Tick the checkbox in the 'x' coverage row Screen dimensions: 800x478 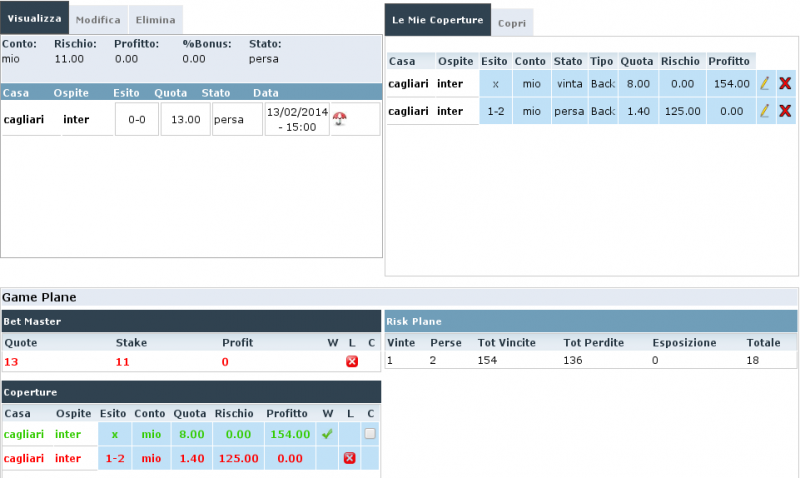[x=370, y=434]
